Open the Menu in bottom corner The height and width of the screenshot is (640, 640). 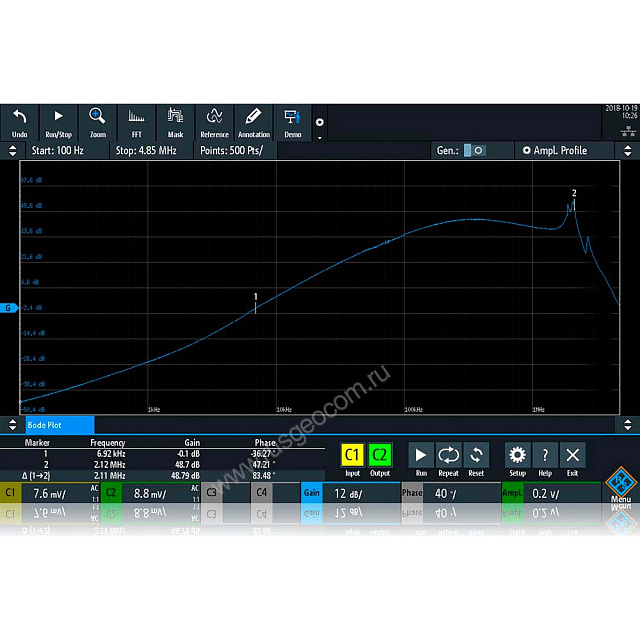[x=620, y=485]
